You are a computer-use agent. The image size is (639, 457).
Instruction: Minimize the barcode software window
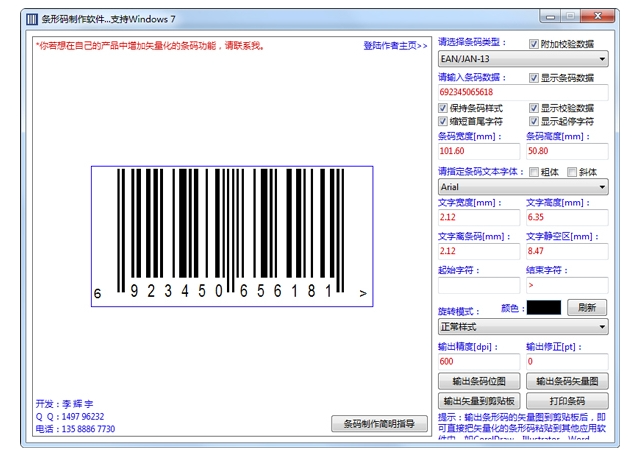coord(551,17)
